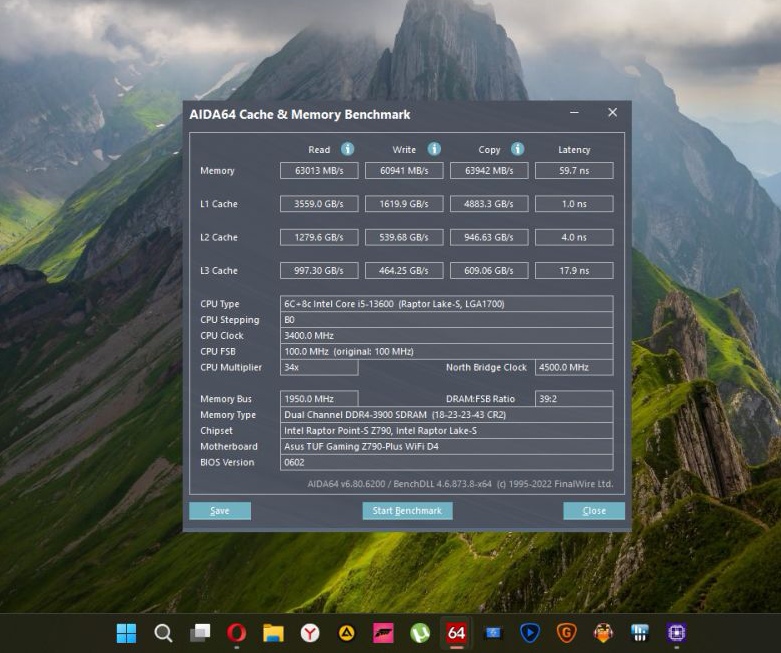Open blue bars chart taskbar app
The image size is (781, 653).
640,633
